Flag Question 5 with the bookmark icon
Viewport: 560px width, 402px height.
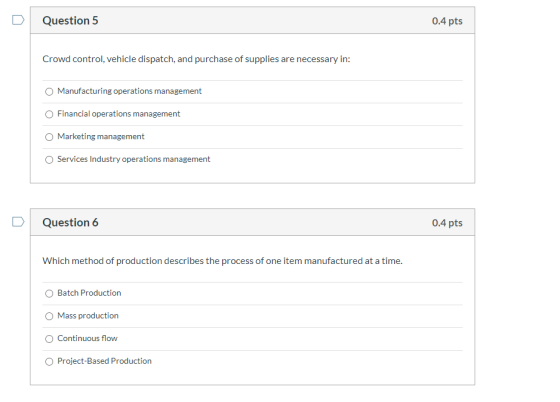pyautogui.click(x=18, y=20)
